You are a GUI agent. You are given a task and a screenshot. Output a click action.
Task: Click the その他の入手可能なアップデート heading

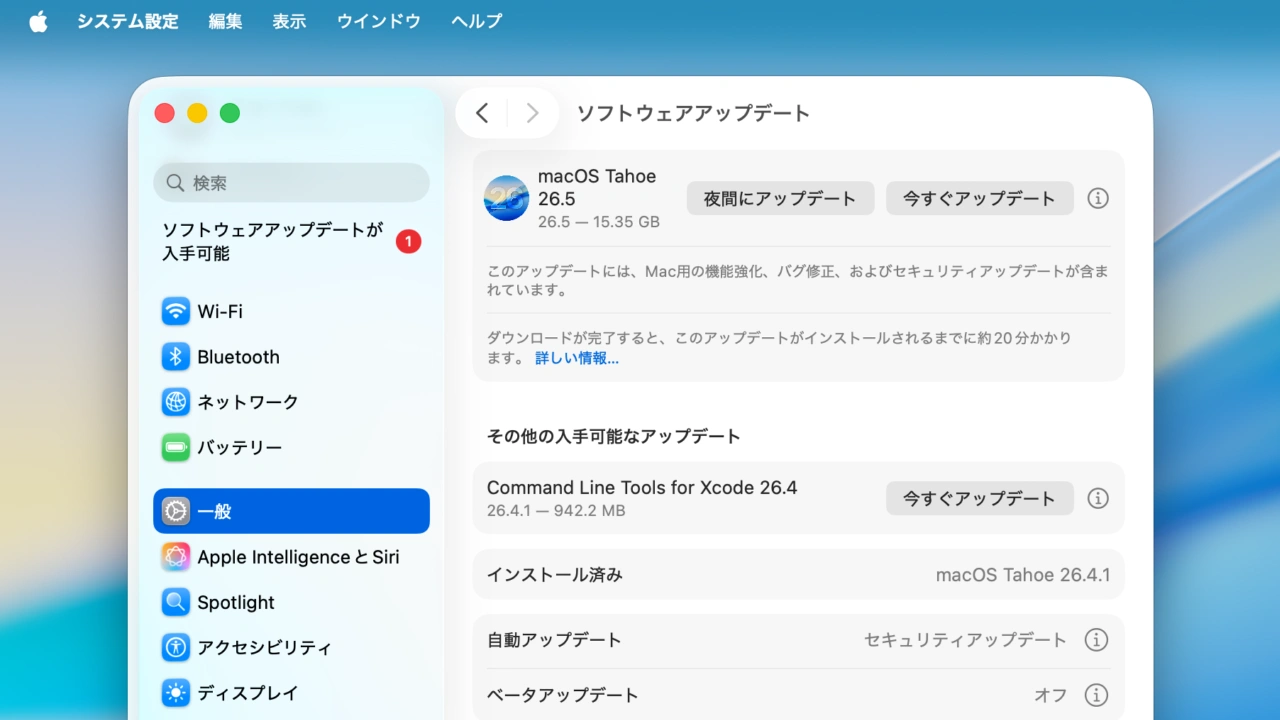pyautogui.click(x=614, y=436)
